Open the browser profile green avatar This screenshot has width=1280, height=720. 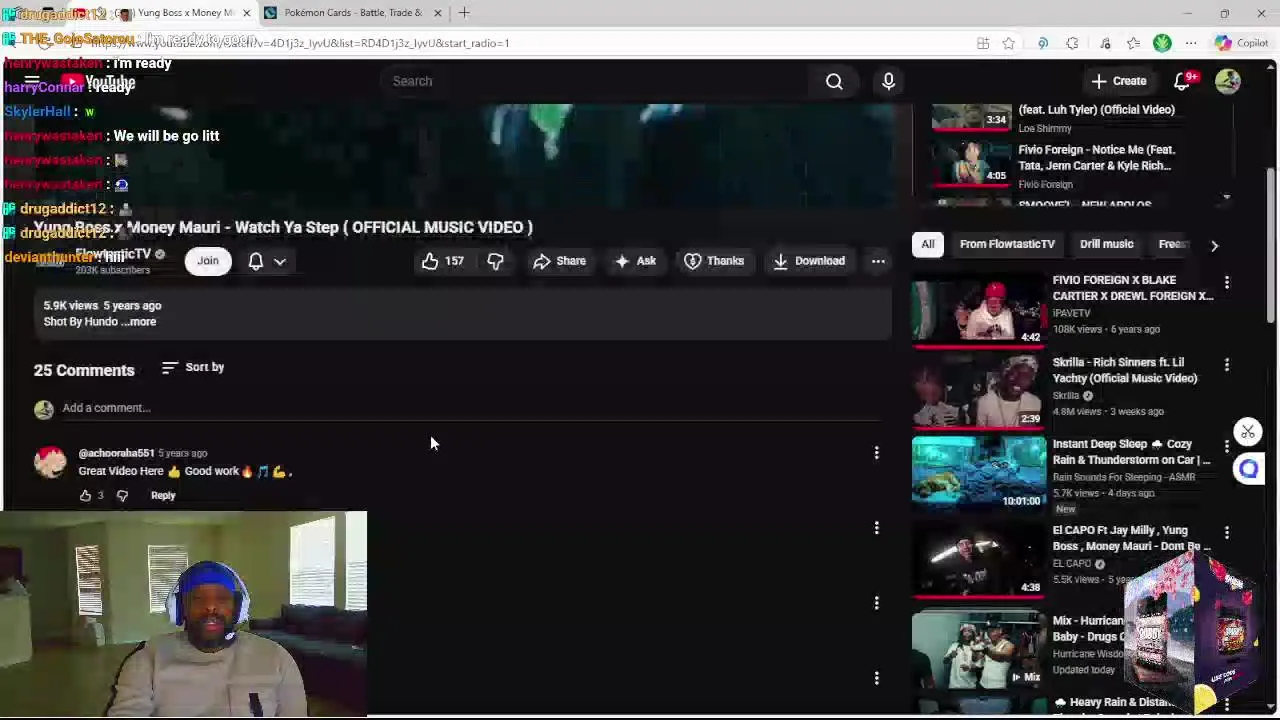1162,43
